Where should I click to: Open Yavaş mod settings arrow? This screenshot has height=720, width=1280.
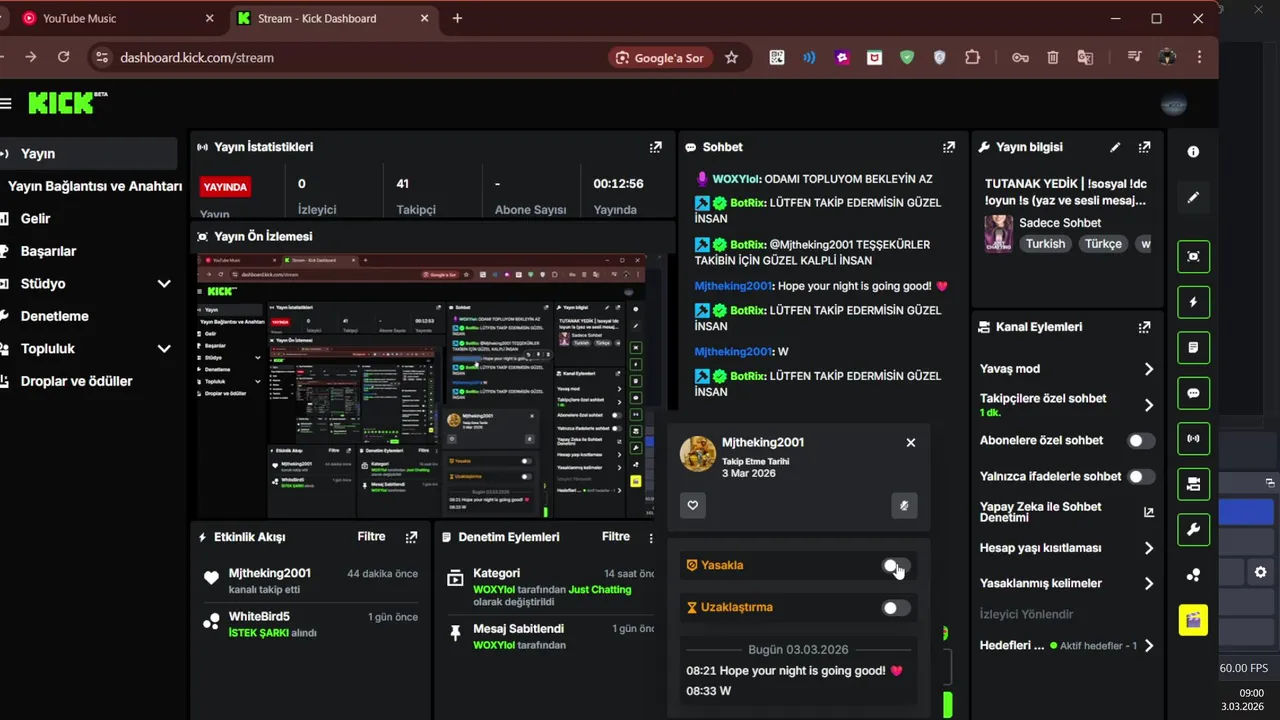coord(1148,369)
